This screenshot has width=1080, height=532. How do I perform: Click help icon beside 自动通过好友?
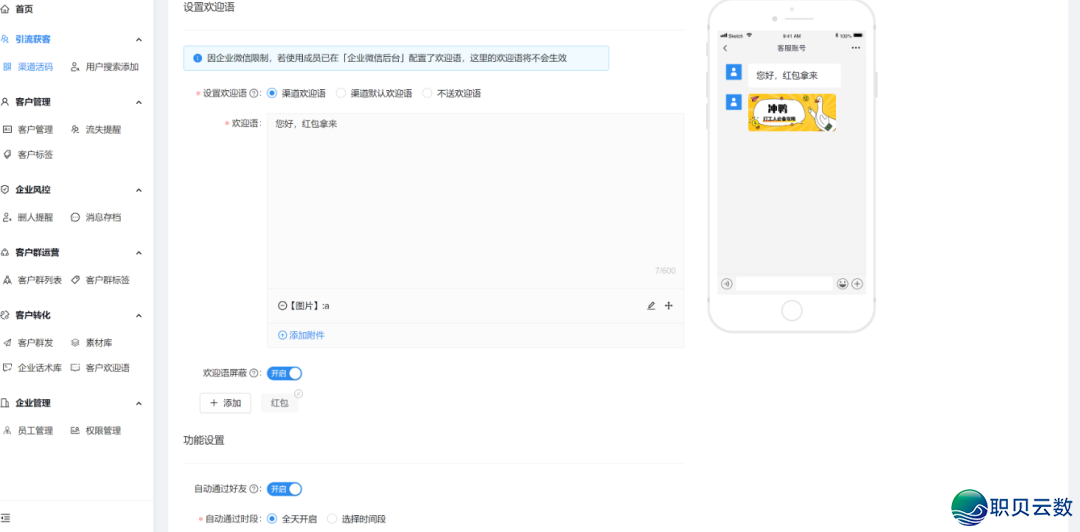[x=253, y=489]
